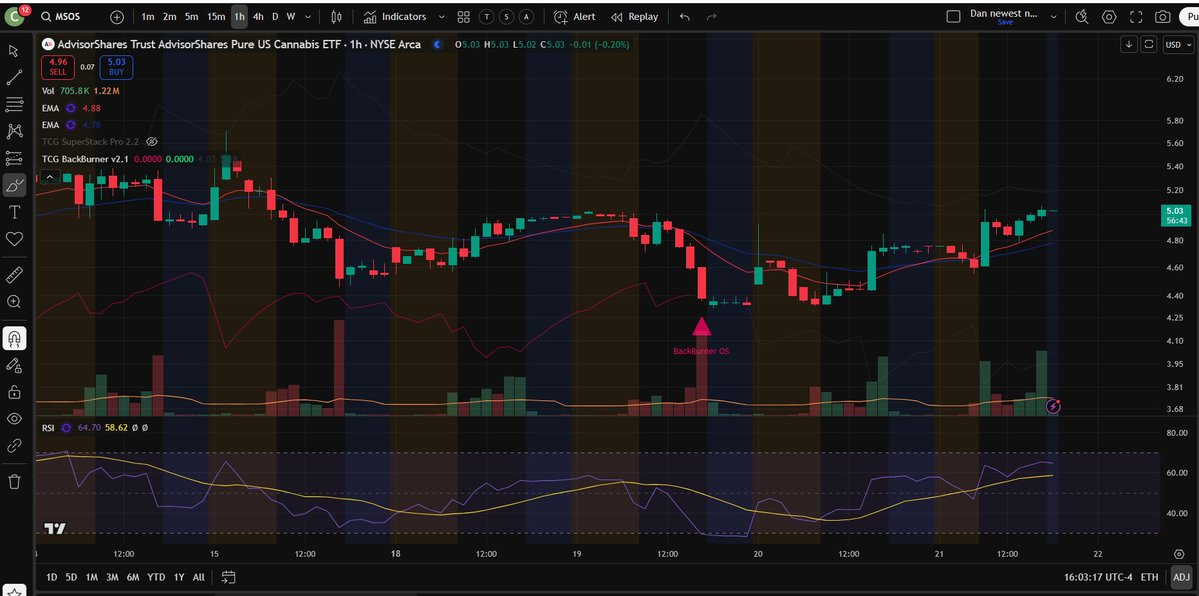1199x596 pixels.
Task: Redo the chart action
Action: (711, 17)
